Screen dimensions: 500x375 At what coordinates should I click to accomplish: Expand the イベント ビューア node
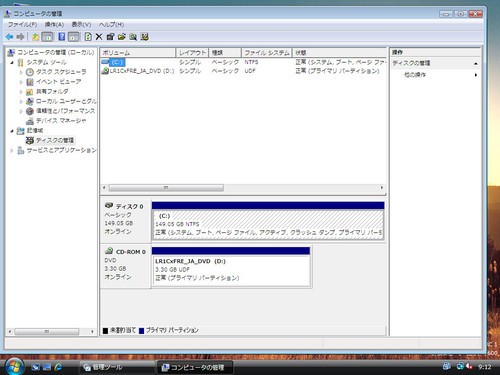coord(21,82)
